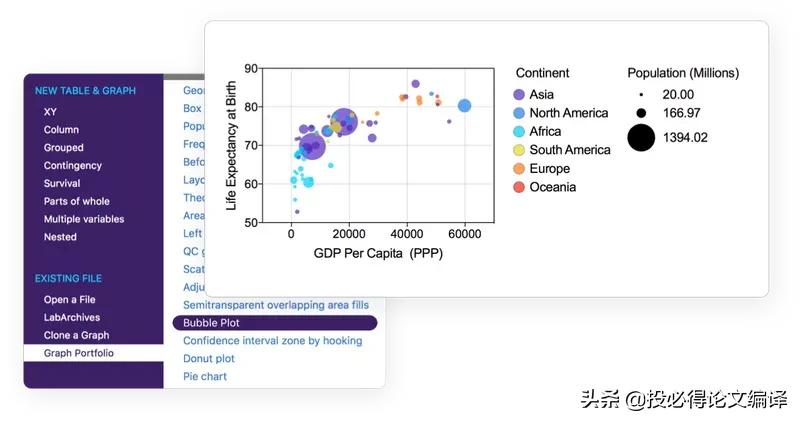Screen dimensions: 800x422
Task: Select Multiple variables table type
Action: (x=84, y=220)
